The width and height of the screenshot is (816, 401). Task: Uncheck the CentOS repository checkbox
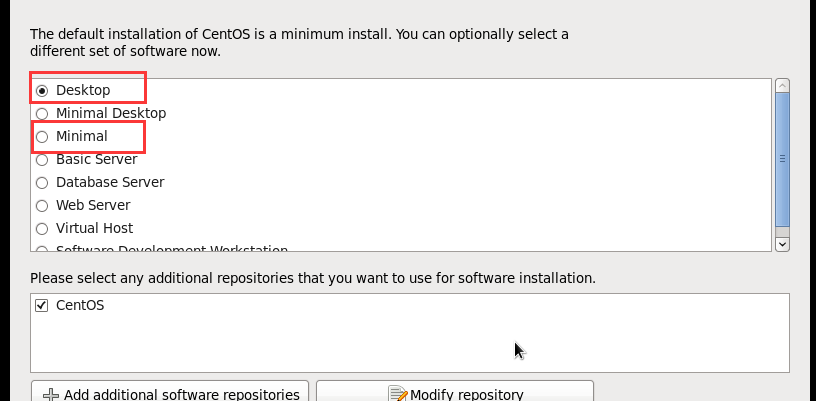pyautogui.click(x=42, y=306)
